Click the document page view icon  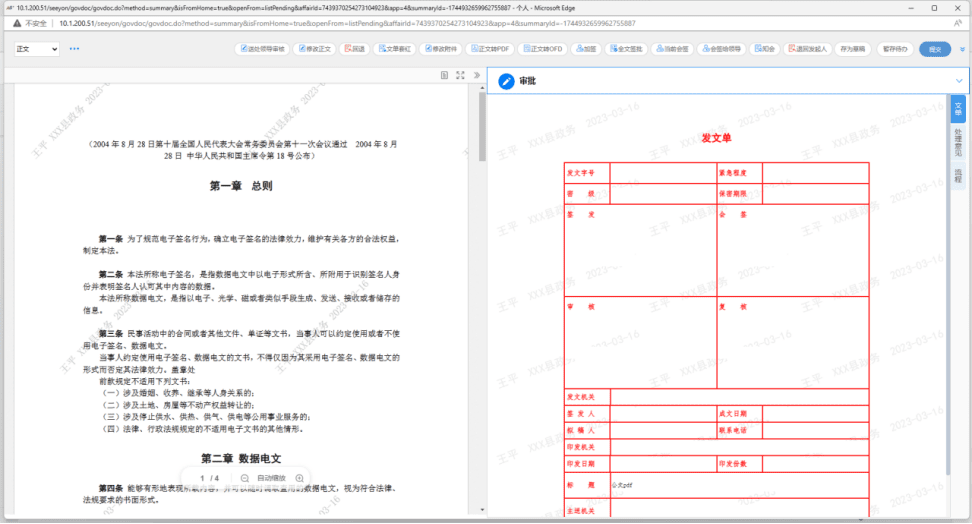(444, 75)
